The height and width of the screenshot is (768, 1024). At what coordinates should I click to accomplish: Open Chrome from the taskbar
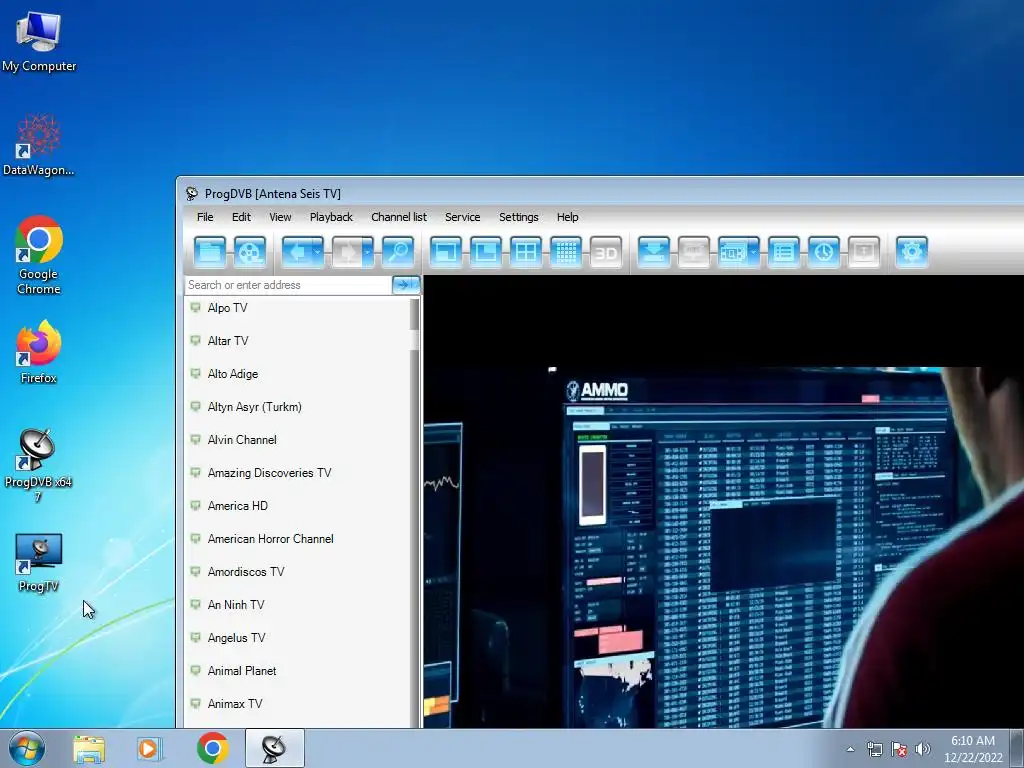click(x=212, y=748)
